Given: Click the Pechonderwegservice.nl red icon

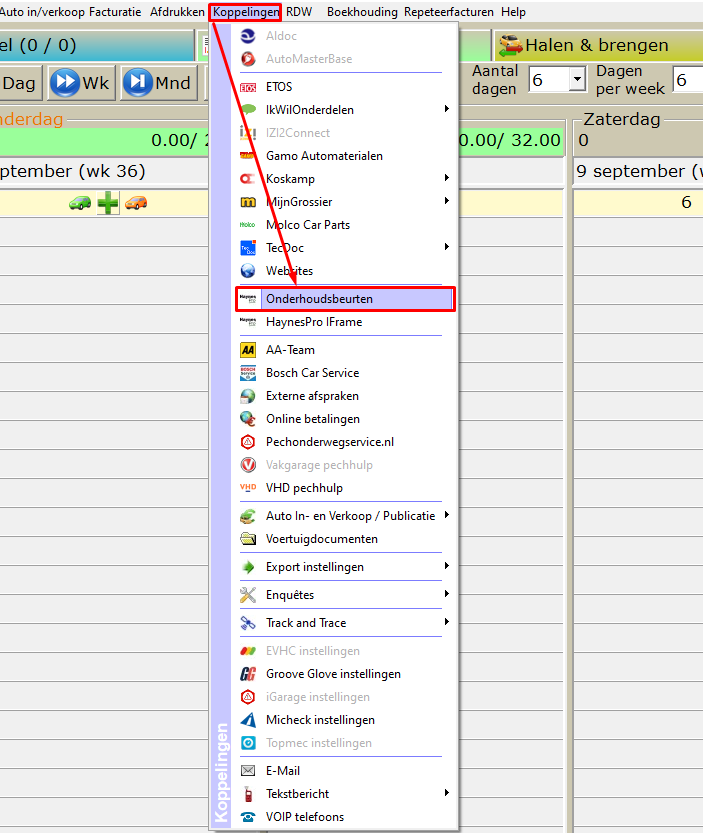Looking at the screenshot, I should tap(248, 442).
